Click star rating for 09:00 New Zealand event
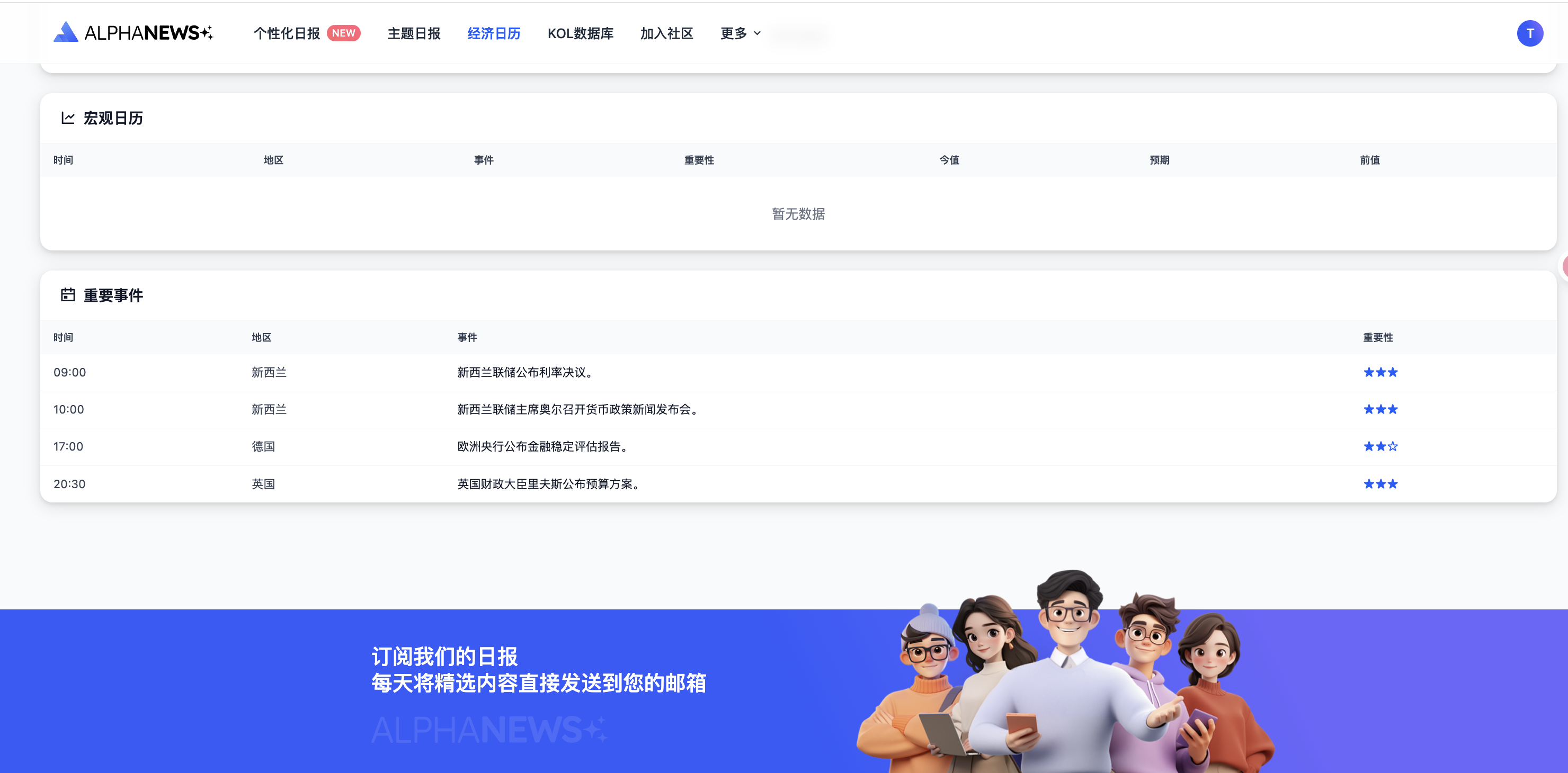Image resolution: width=1568 pixels, height=773 pixels. 1380,372
